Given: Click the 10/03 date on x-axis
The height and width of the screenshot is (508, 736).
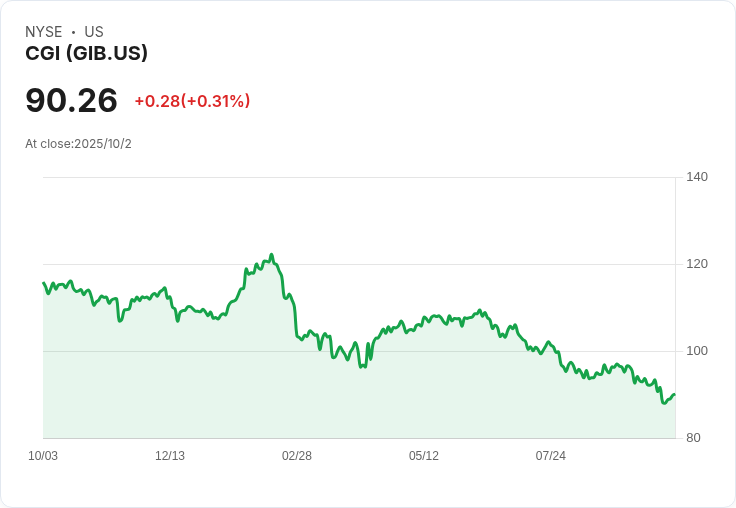Looking at the screenshot, I should coord(43,456).
